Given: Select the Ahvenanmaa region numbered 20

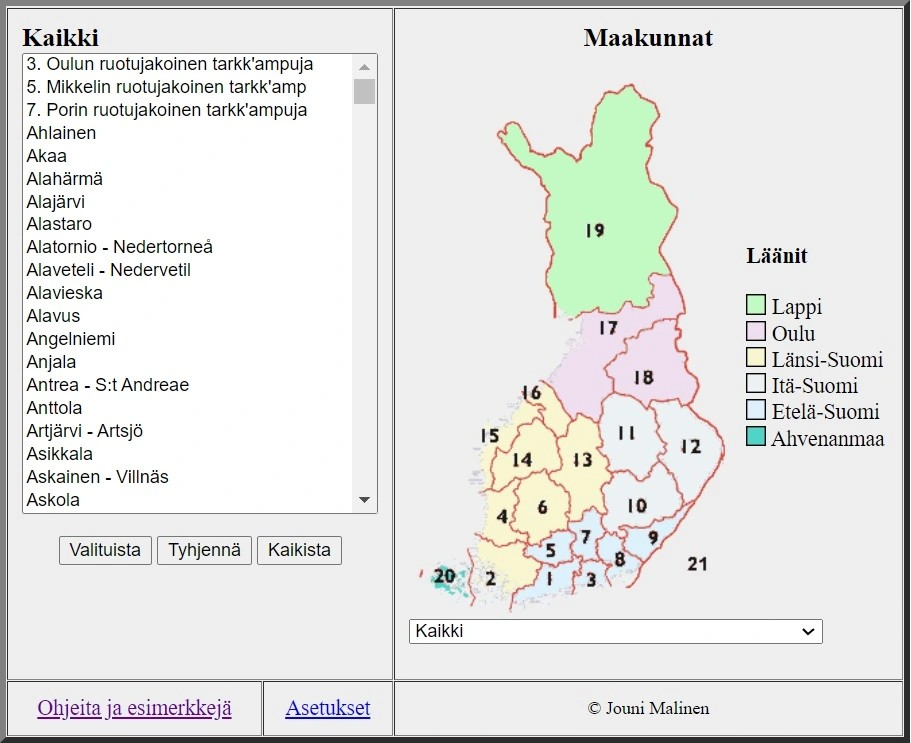Looking at the screenshot, I should click(444, 576).
